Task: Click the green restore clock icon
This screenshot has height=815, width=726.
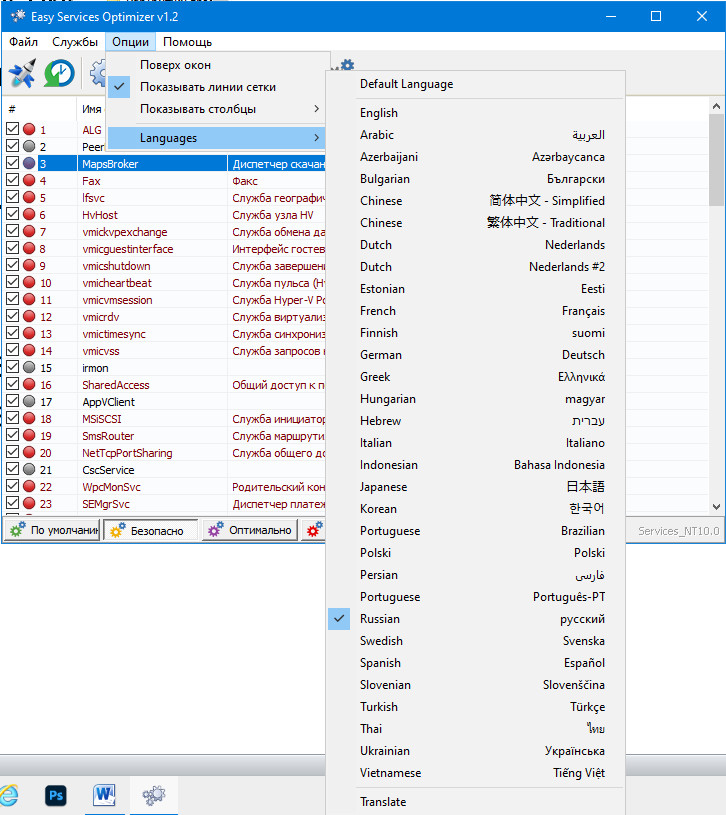Action: pos(59,73)
